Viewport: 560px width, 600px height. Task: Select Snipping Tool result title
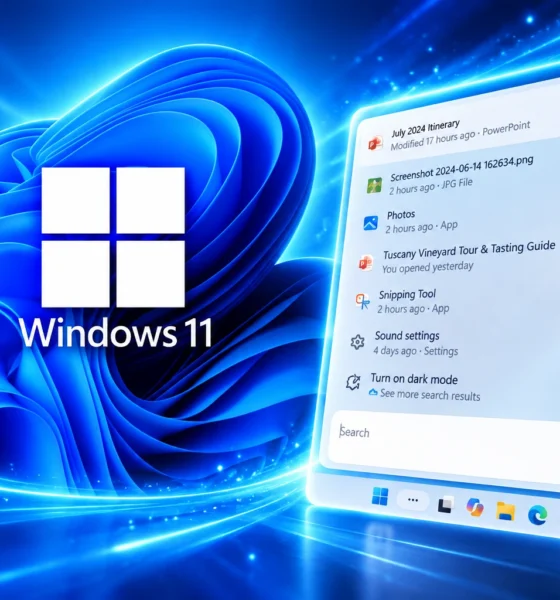click(407, 294)
